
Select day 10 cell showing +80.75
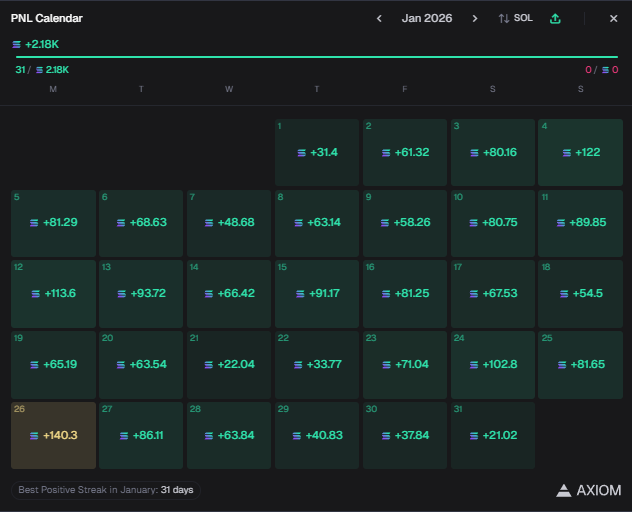pos(493,223)
